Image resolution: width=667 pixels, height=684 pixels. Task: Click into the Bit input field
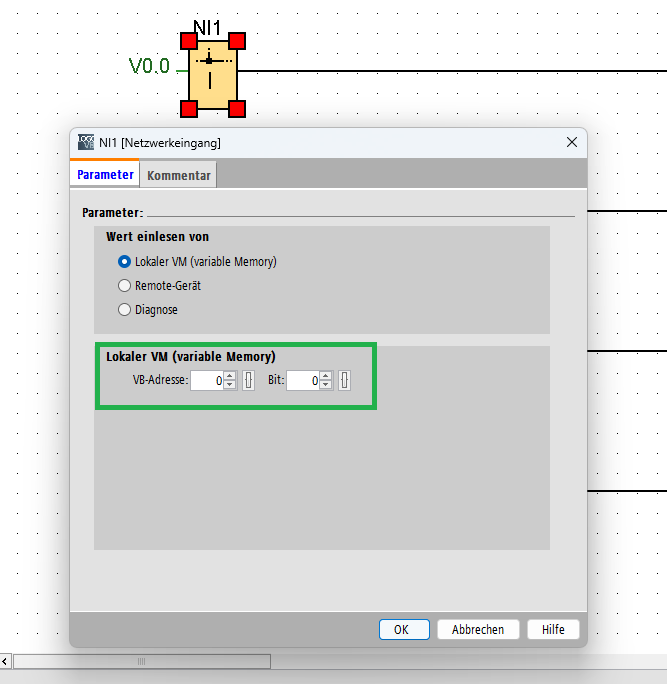tap(303, 380)
